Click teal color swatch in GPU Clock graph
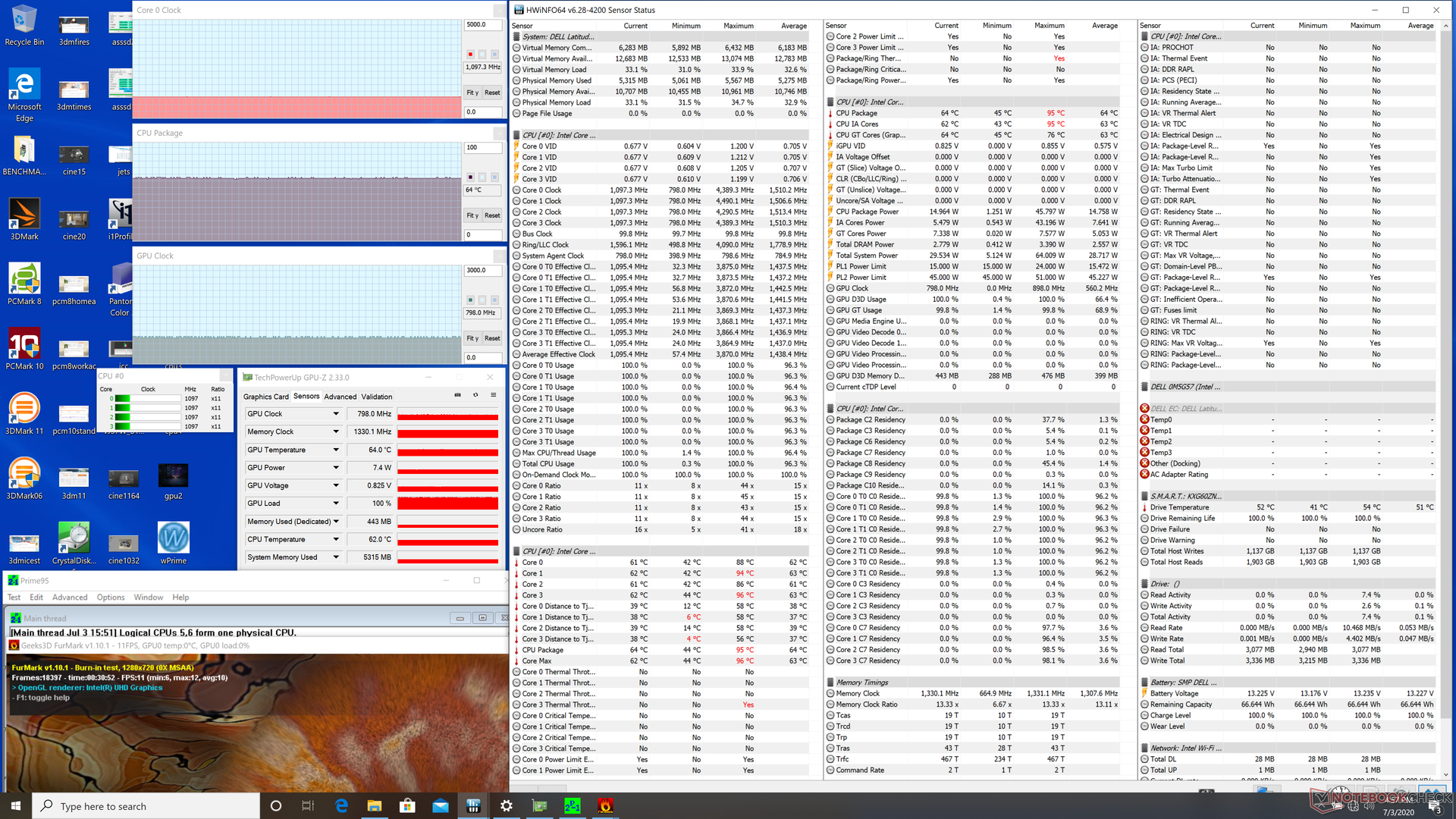This screenshot has width=1456, height=819. (470, 300)
